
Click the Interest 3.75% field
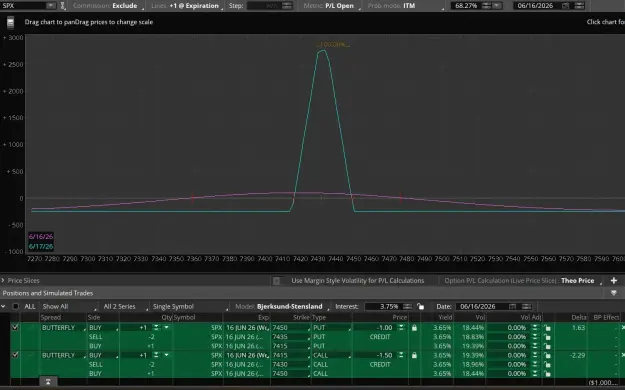click(x=383, y=306)
